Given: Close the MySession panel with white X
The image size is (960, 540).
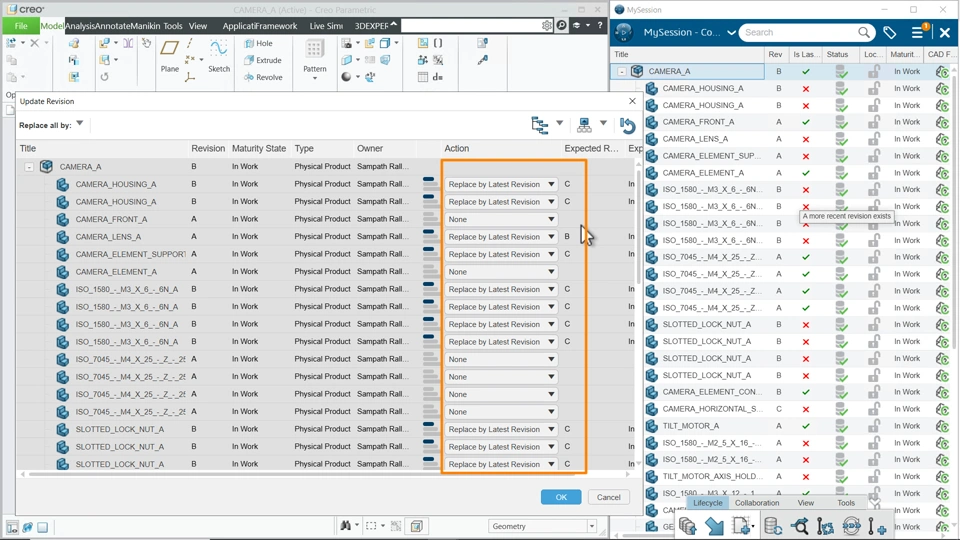Looking at the screenshot, I should 945,32.
